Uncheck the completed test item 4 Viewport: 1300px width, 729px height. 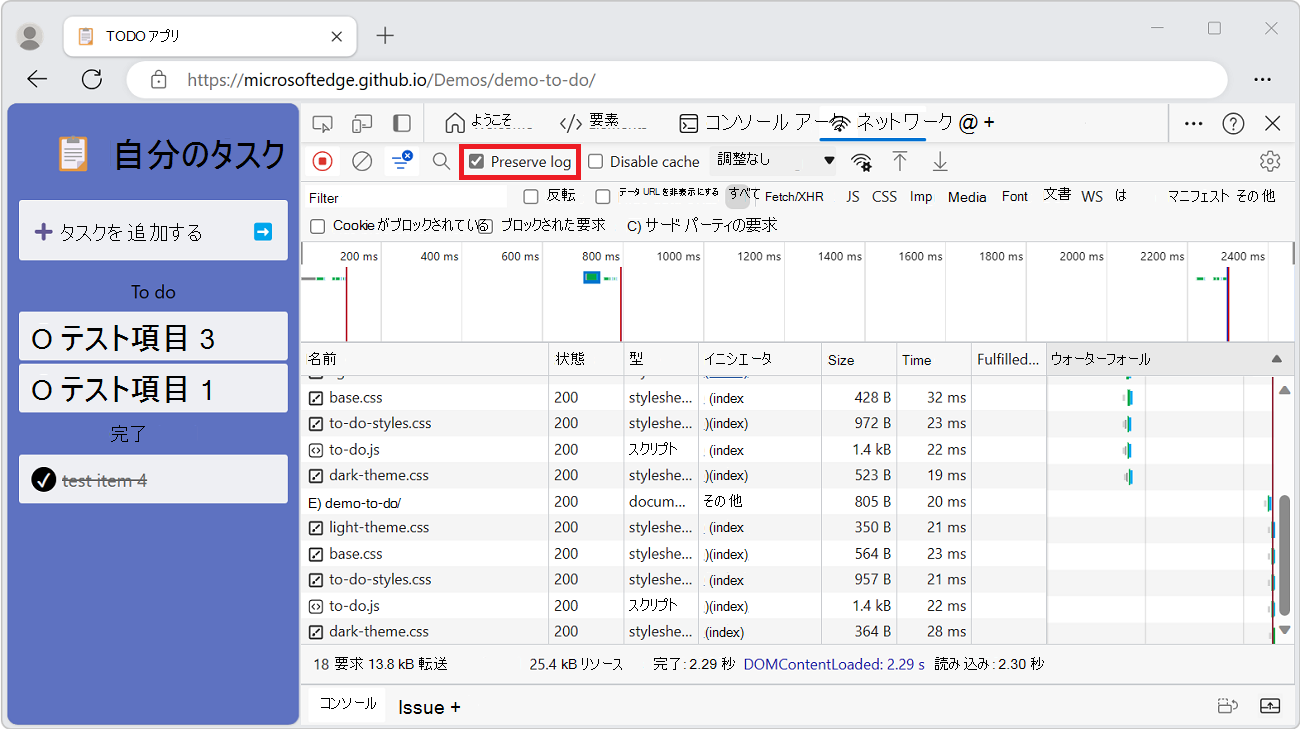click(x=44, y=479)
